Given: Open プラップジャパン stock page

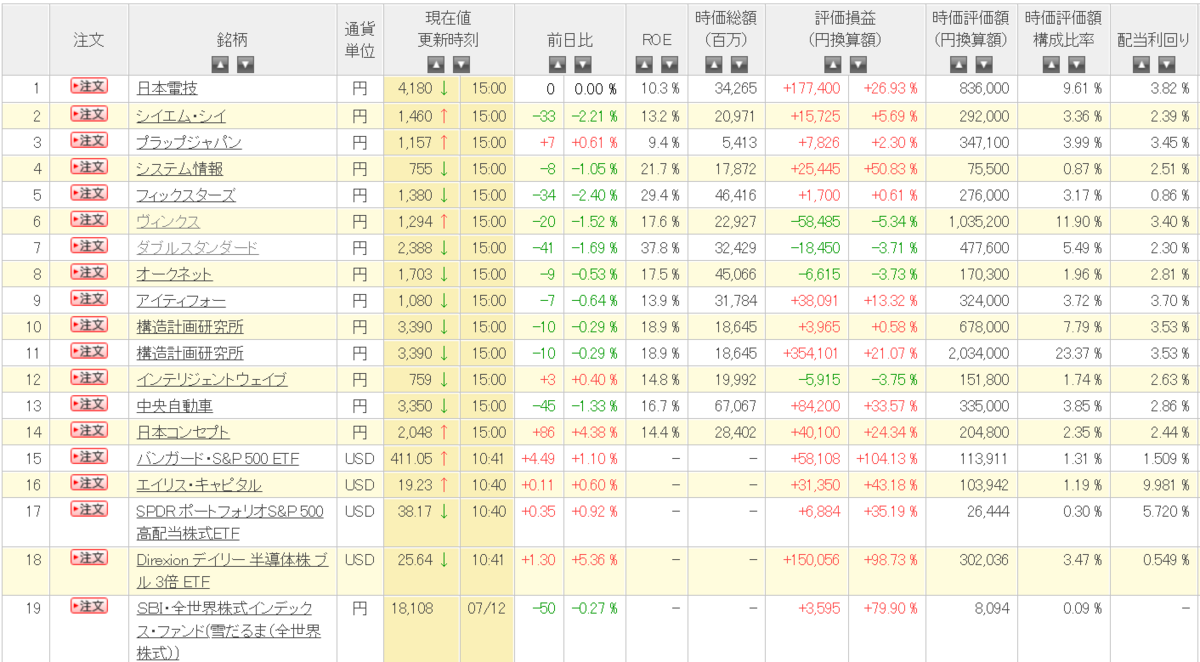Looking at the screenshot, I should (x=189, y=142).
